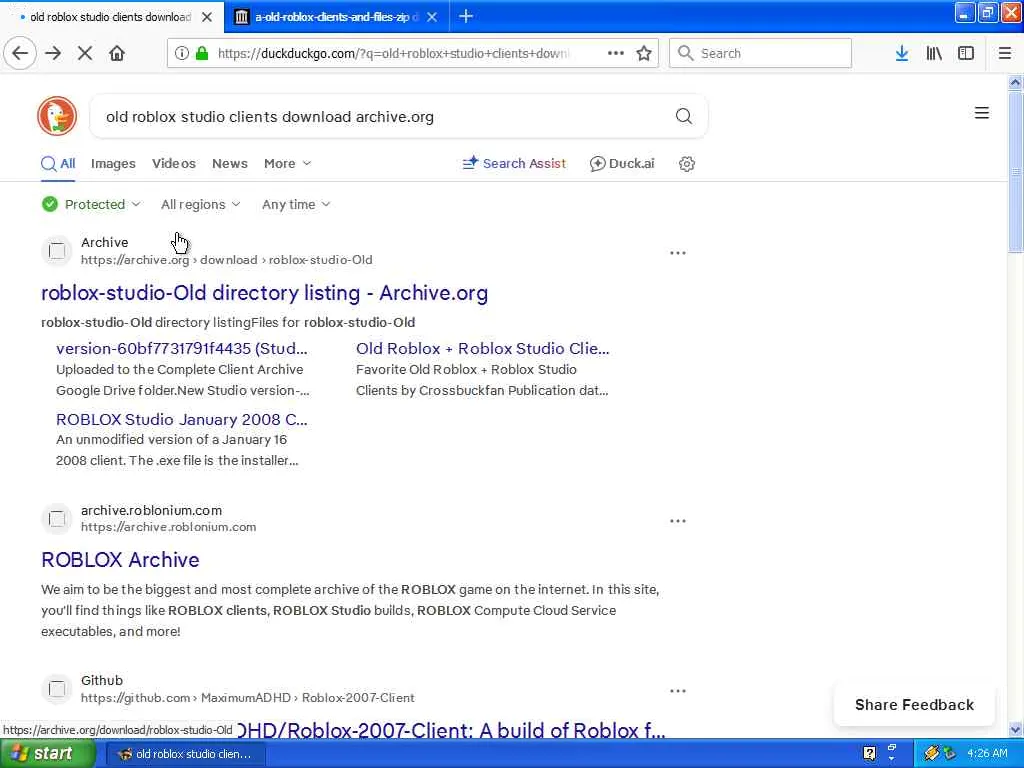This screenshot has width=1024, height=768.
Task: Open more options for Archive result
Action: (678, 253)
